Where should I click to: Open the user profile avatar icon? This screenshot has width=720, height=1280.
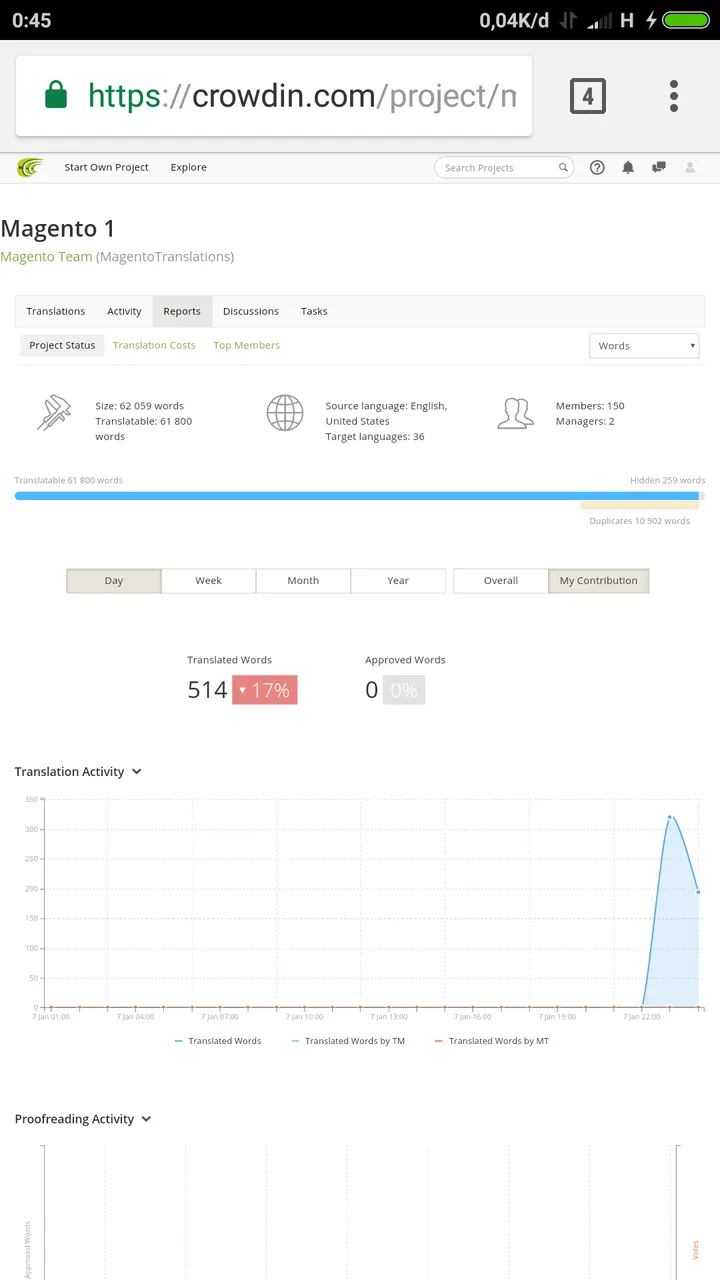(690, 168)
